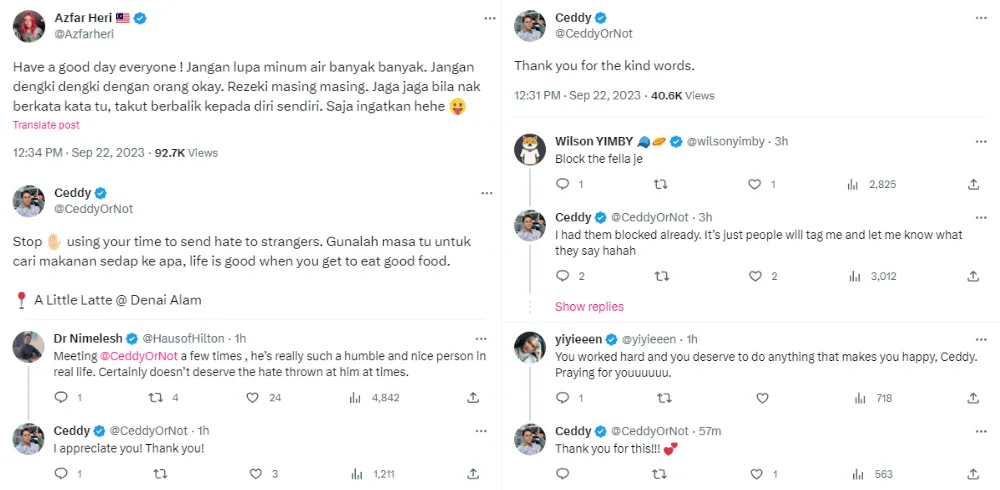Retweet Dr Nimelesh's reply about Ceddy
The width and height of the screenshot is (1000, 490).
click(155, 397)
